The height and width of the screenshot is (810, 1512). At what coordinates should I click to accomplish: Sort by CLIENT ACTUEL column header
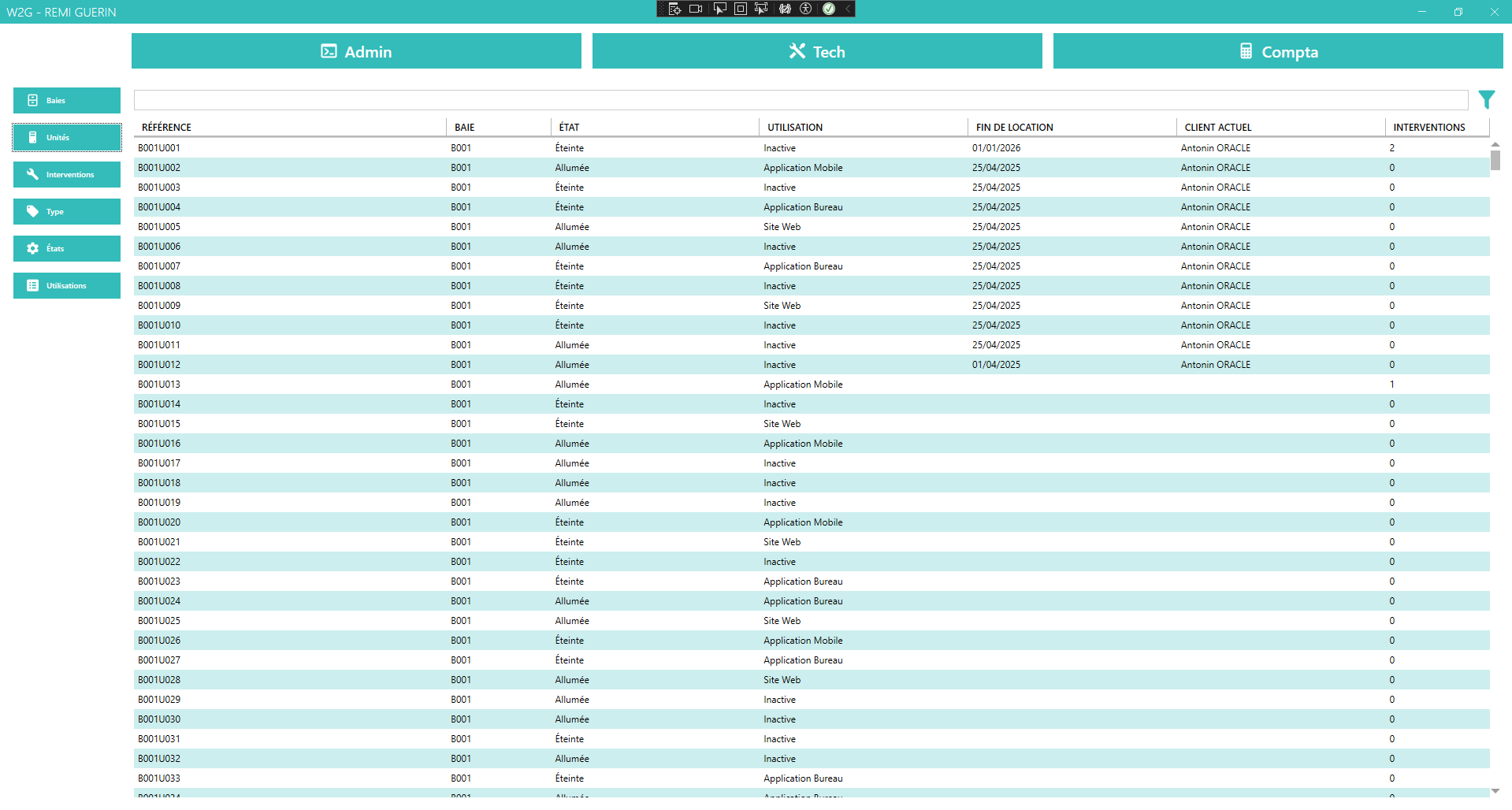pos(1281,127)
